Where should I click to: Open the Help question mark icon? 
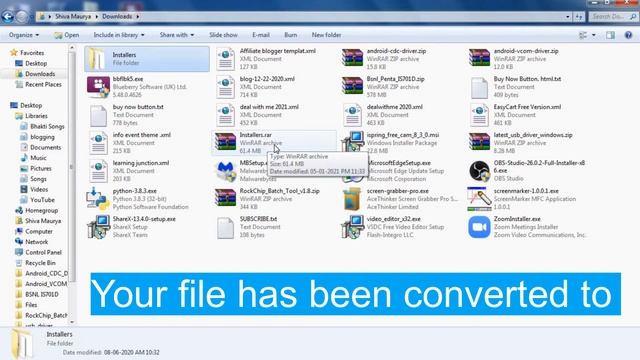(628, 35)
